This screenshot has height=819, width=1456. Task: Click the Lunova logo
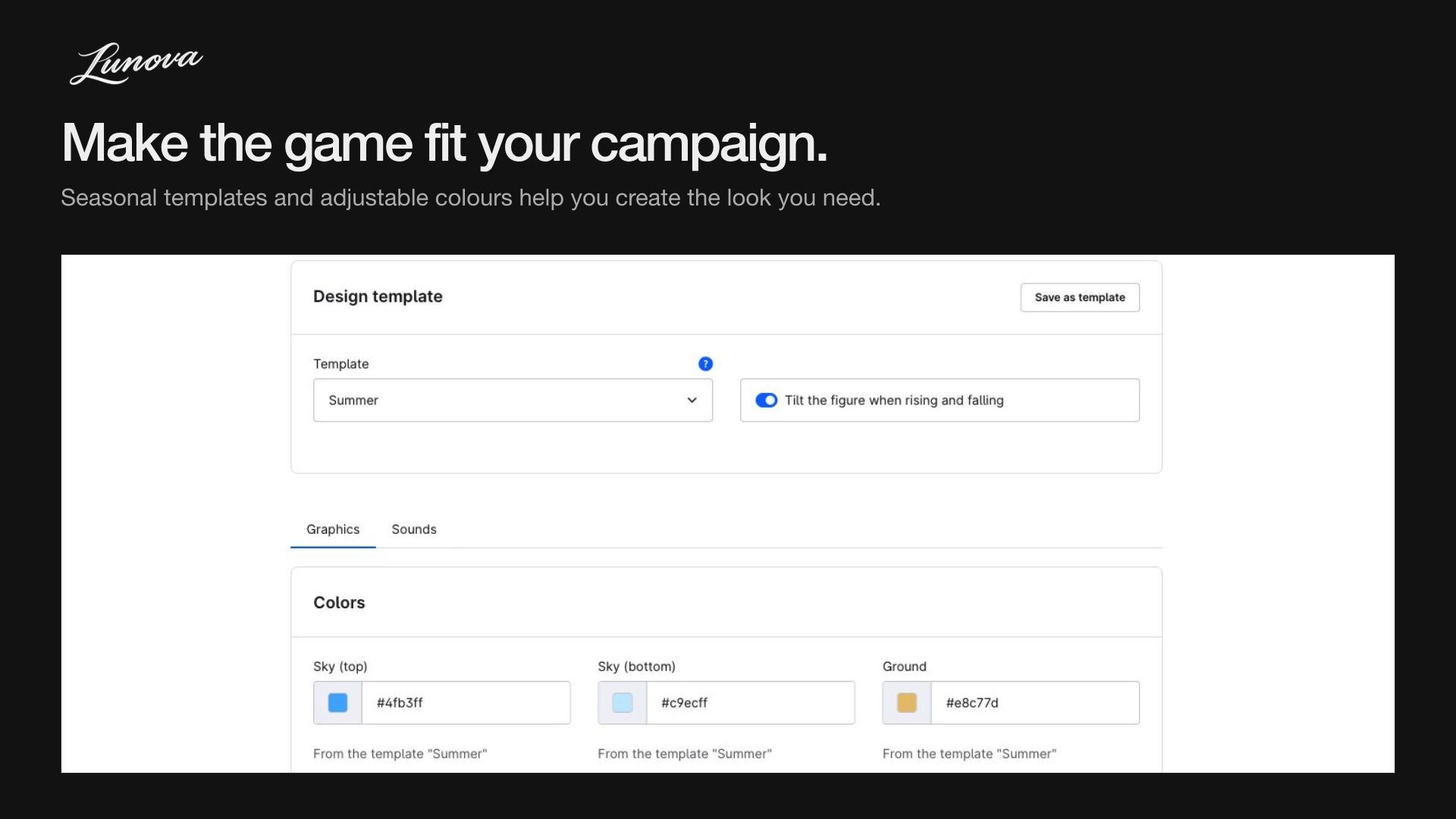click(x=136, y=64)
